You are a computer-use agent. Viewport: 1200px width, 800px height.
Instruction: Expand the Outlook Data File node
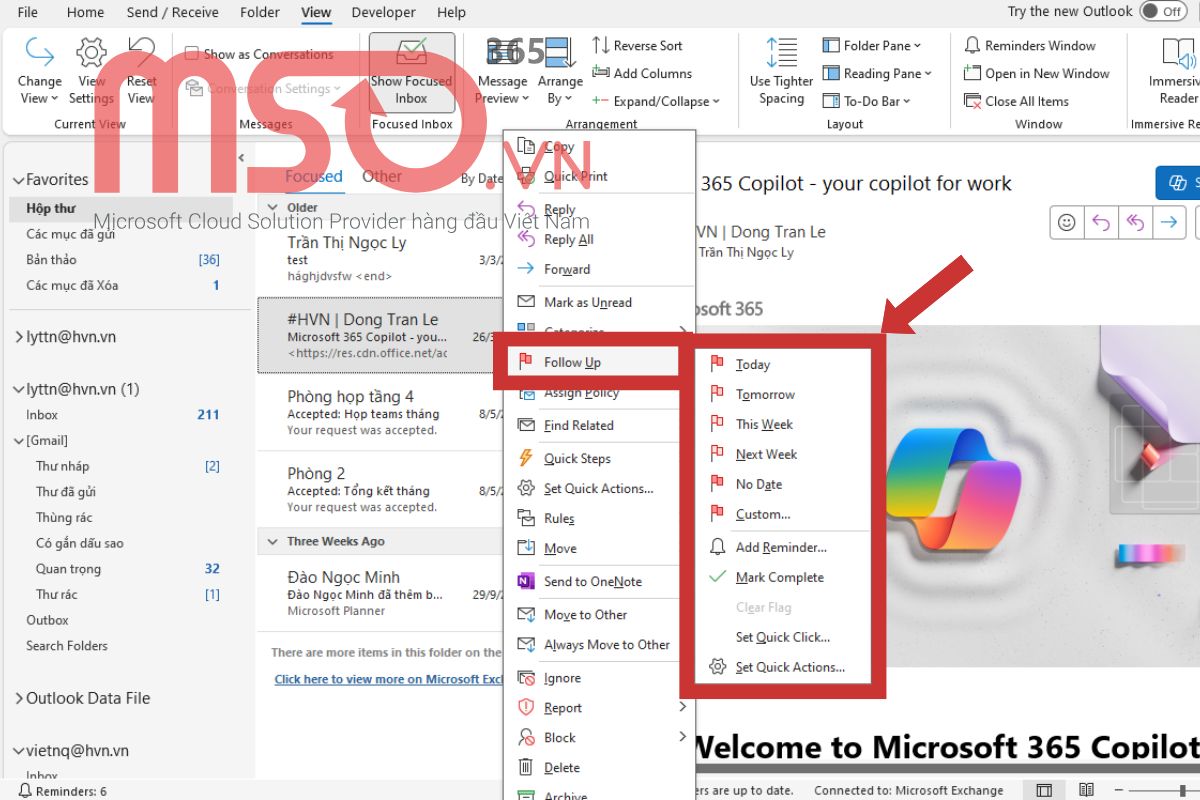[18, 698]
